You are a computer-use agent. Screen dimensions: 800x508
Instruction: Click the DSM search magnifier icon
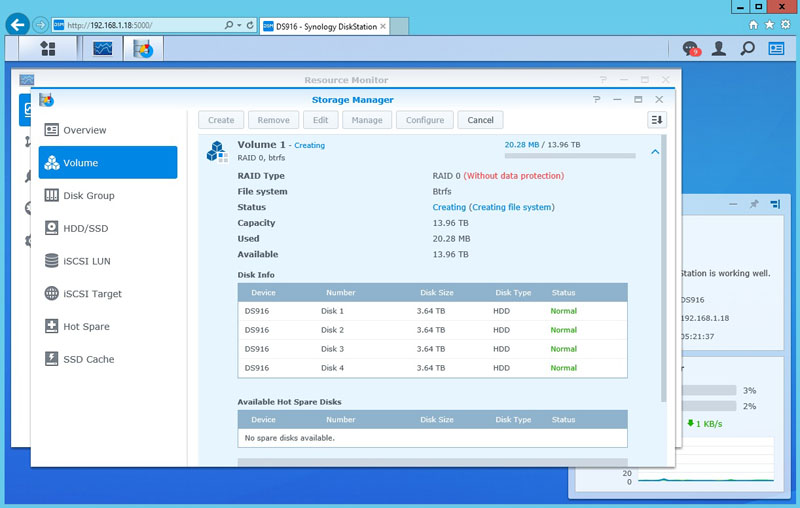[747, 48]
